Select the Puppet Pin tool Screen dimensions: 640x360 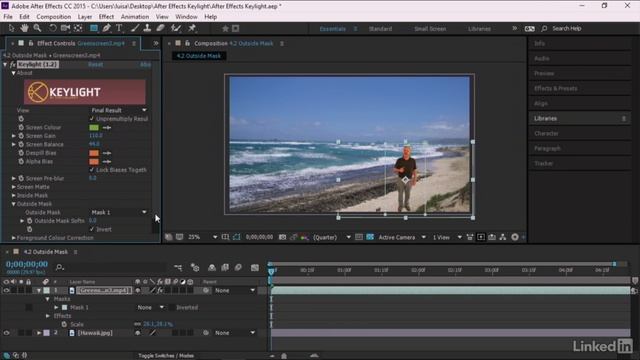(192, 28)
